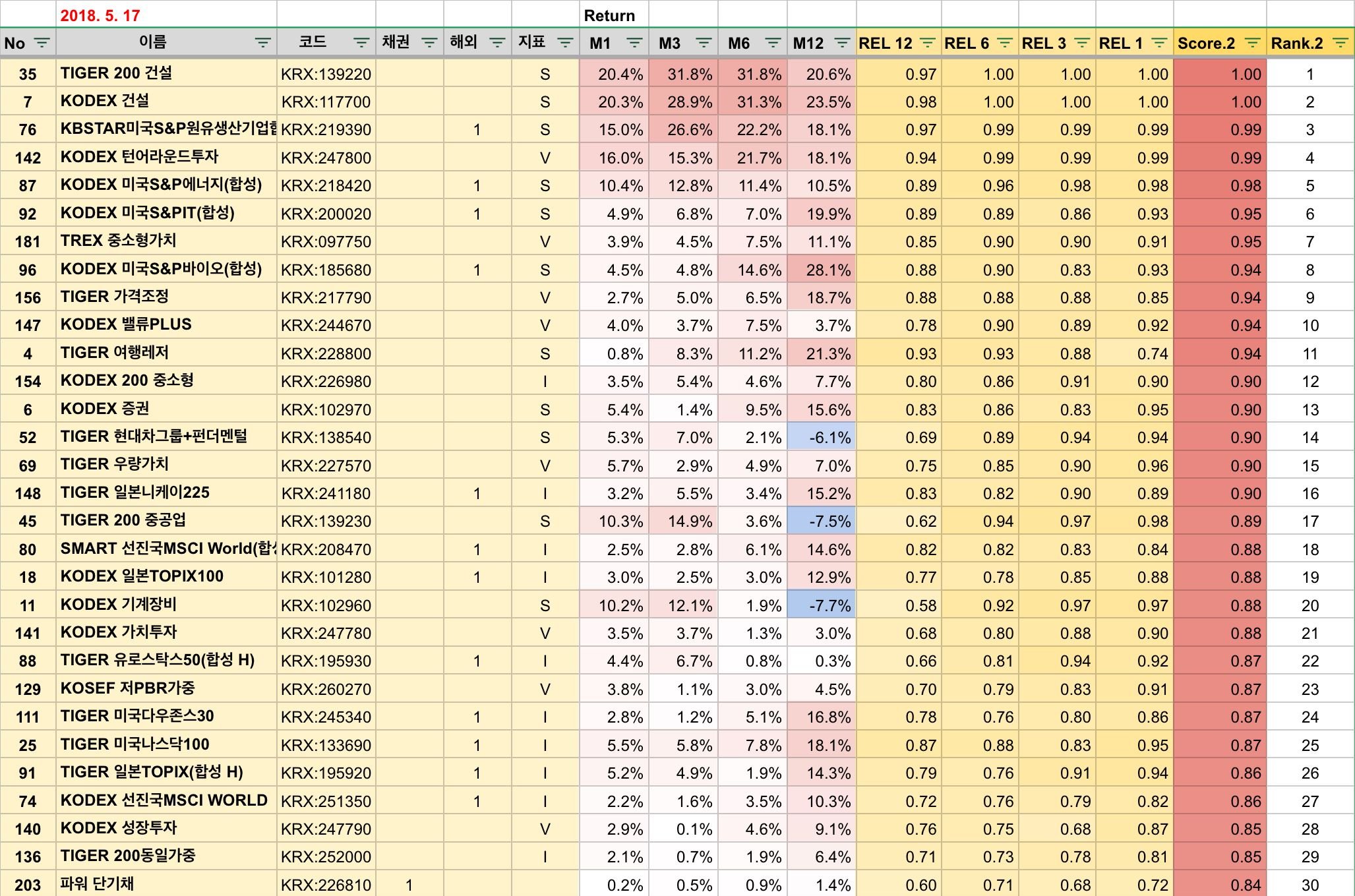Open the filter icon on the M6 column
Image resolution: width=1355 pixels, height=896 pixels.
(x=773, y=44)
